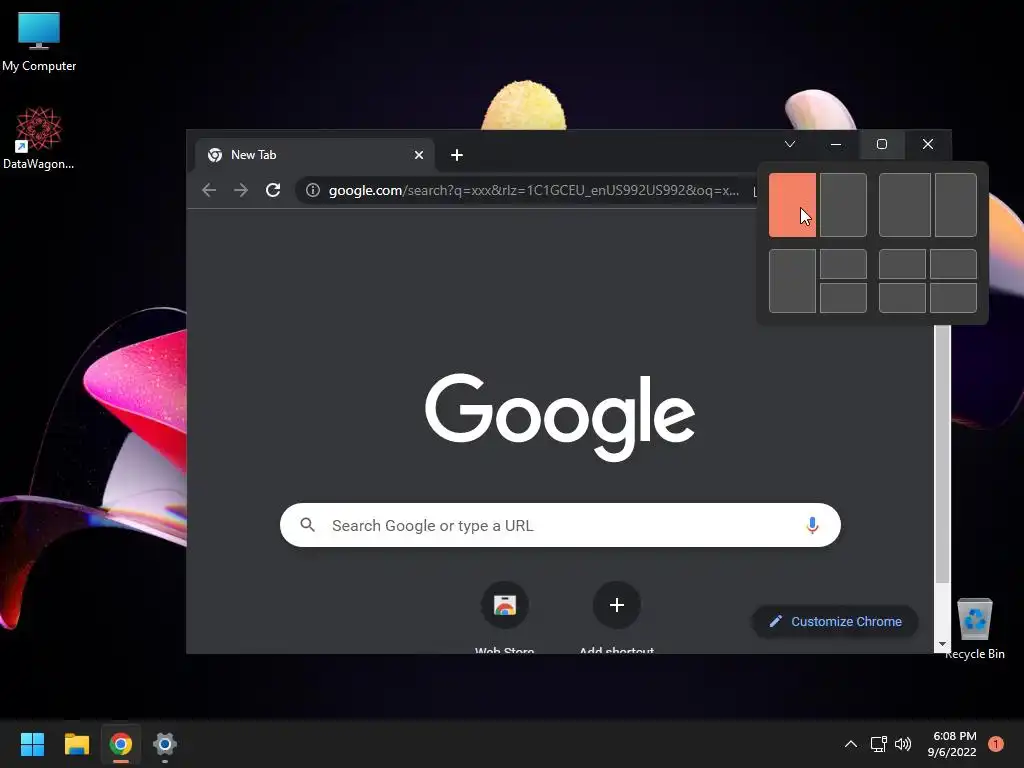Click Customize Chrome button
Screen dimensions: 1024x768
tap(835, 622)
